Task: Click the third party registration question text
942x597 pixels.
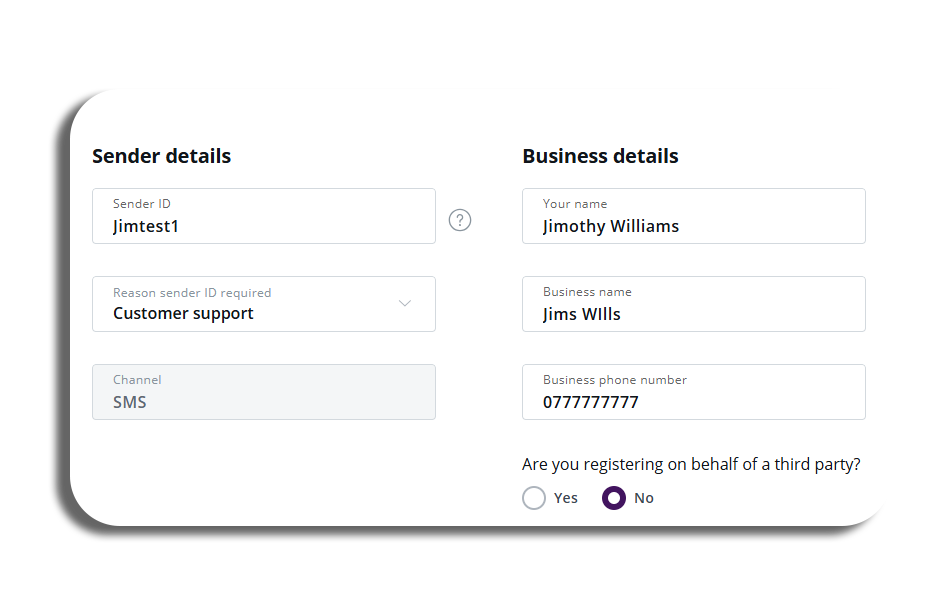Action: [x=691, y=464]
